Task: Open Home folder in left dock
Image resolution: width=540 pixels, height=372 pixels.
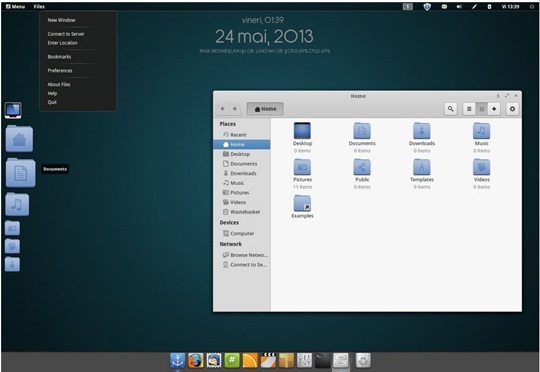Action: click(x=19, y=139)
